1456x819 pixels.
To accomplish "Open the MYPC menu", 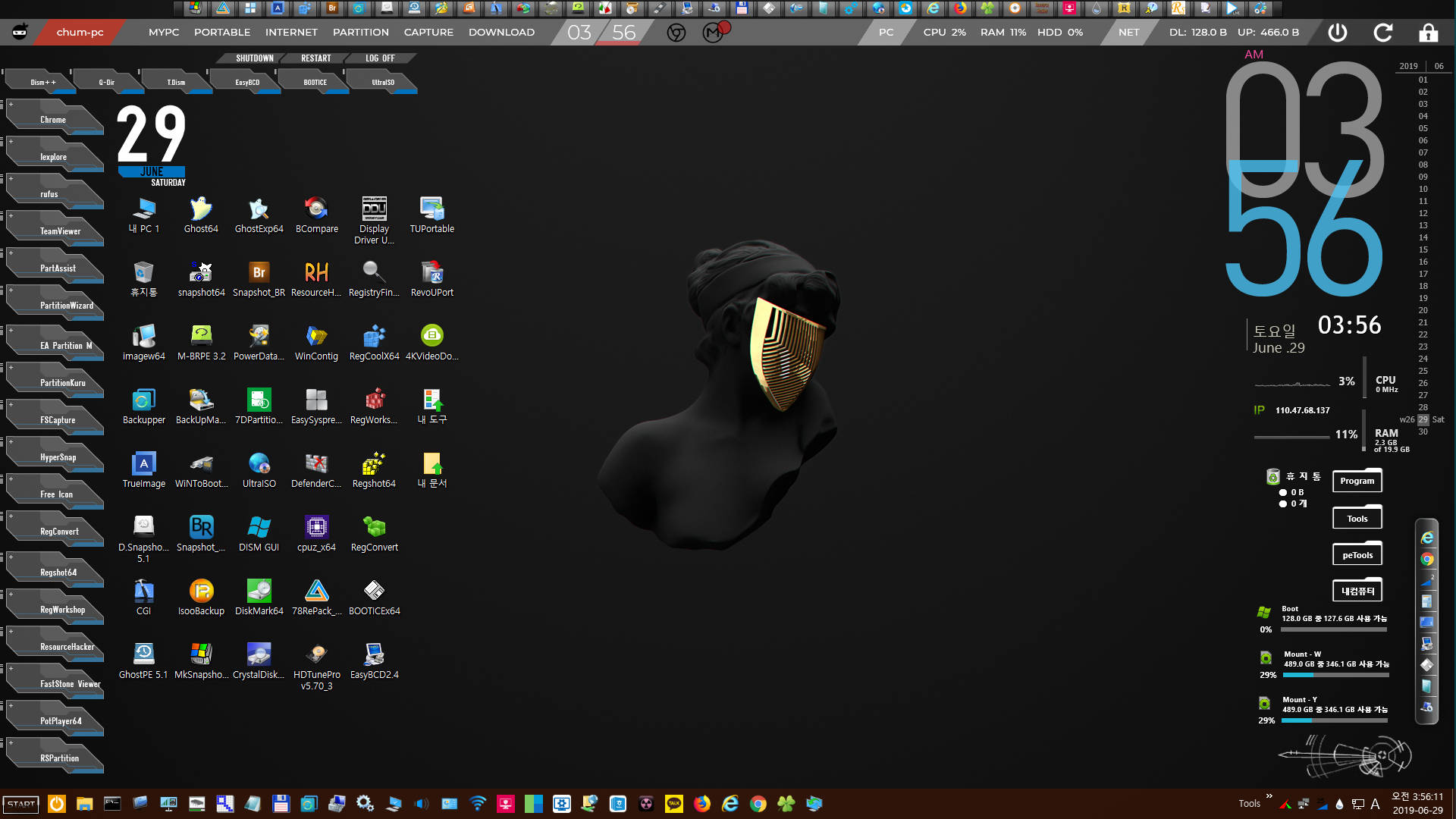I will pos(164,33).
